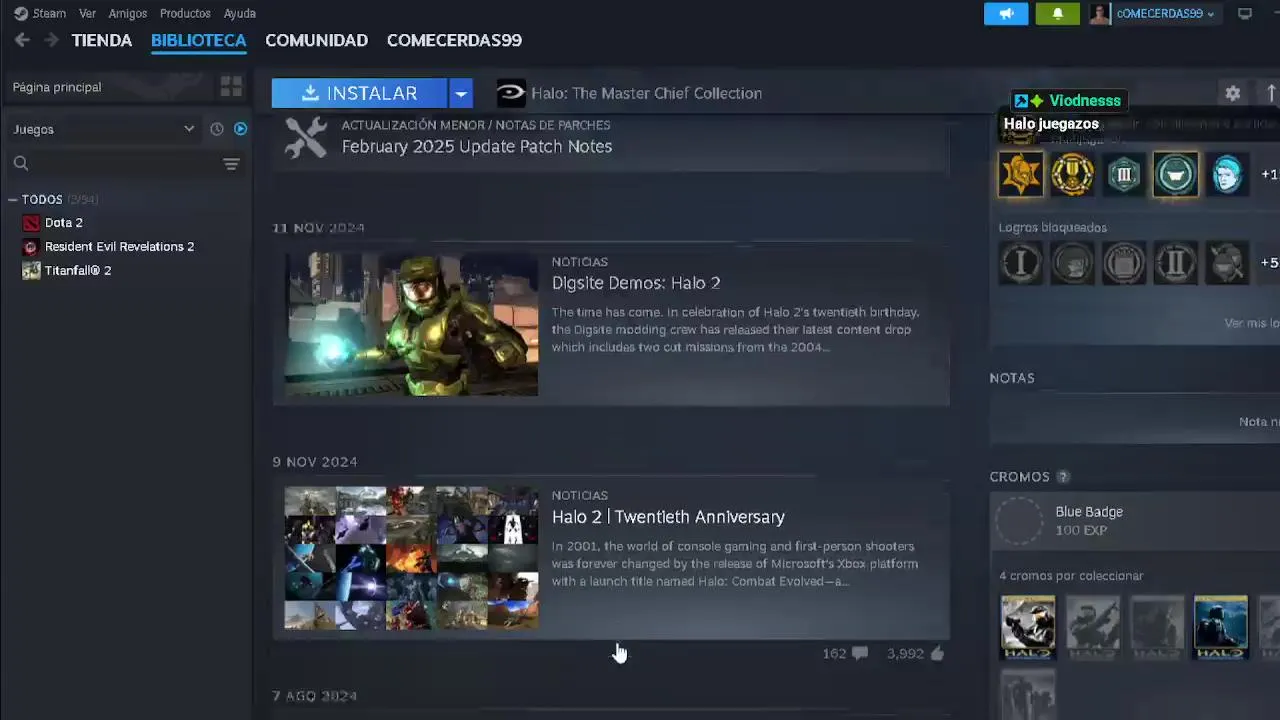This screenshot has height=720, width=1280.
Task: Open the Amigos menu
Action: pos(127,13)
